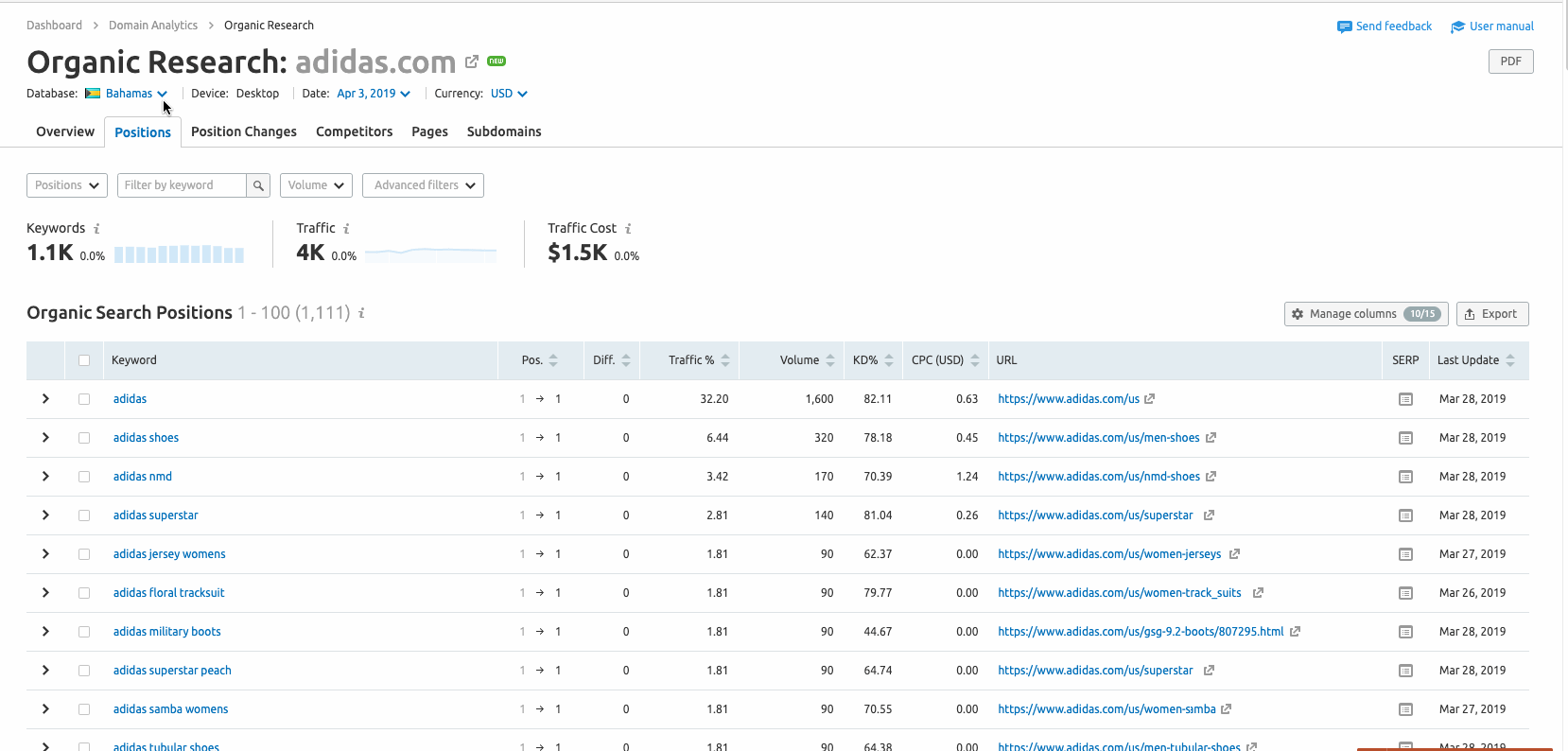This screenshot has width=1568, height=751.
Task: View SERP snapshot for adidas jersey womens
Action: pos(1405,554)
